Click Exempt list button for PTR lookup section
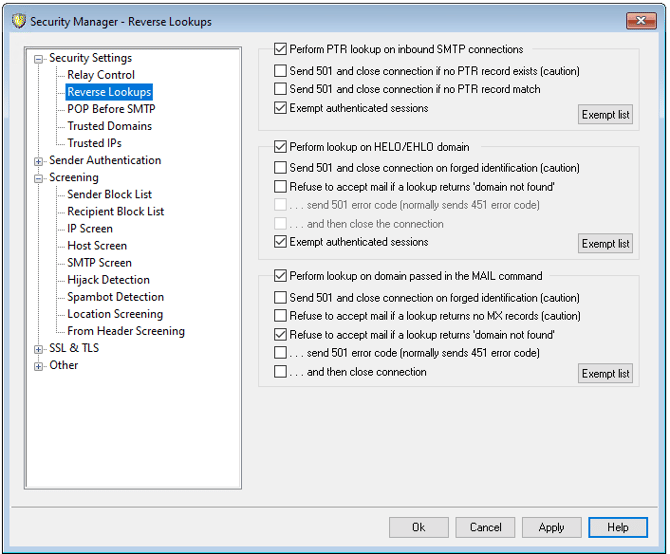670x554 pixels. [605, 115]
